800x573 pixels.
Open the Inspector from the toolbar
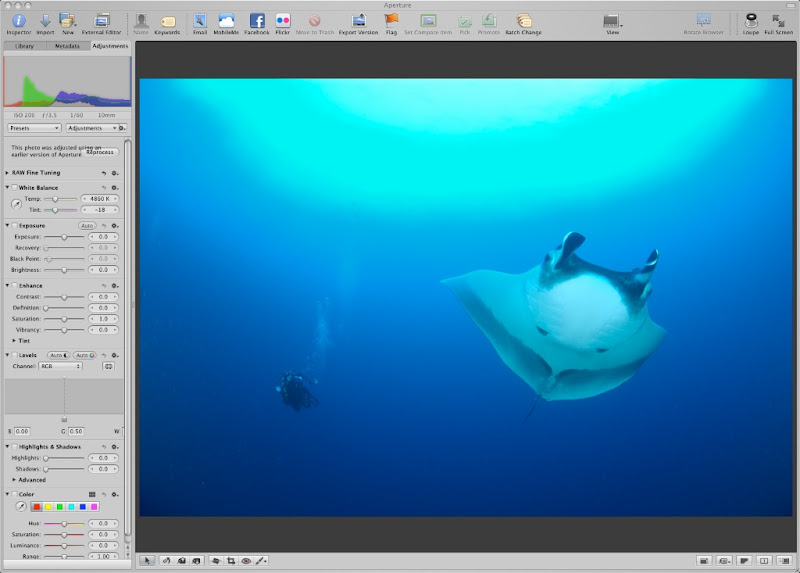coord(18,21)
